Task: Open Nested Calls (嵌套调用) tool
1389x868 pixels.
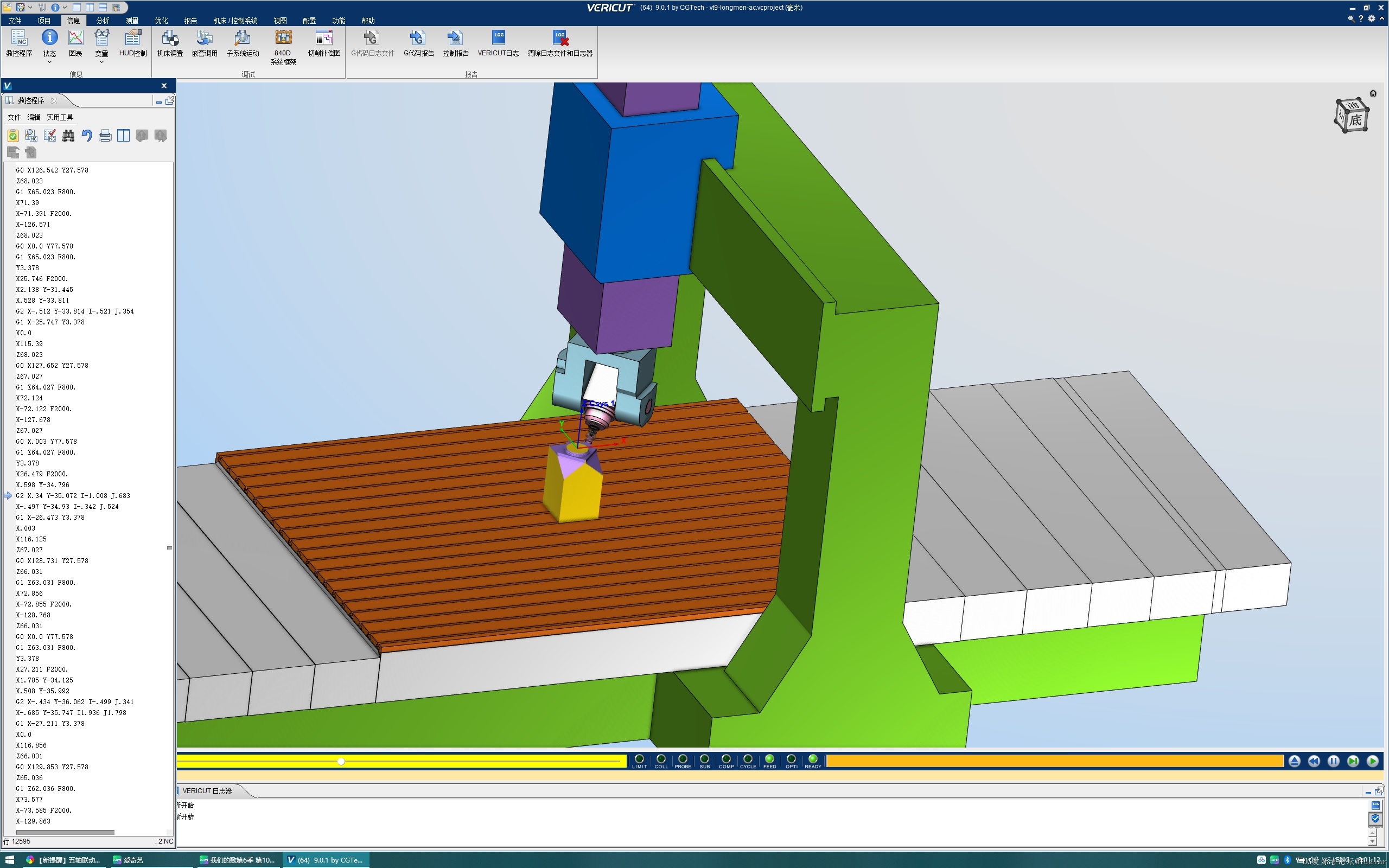Action: pos(205,43)
